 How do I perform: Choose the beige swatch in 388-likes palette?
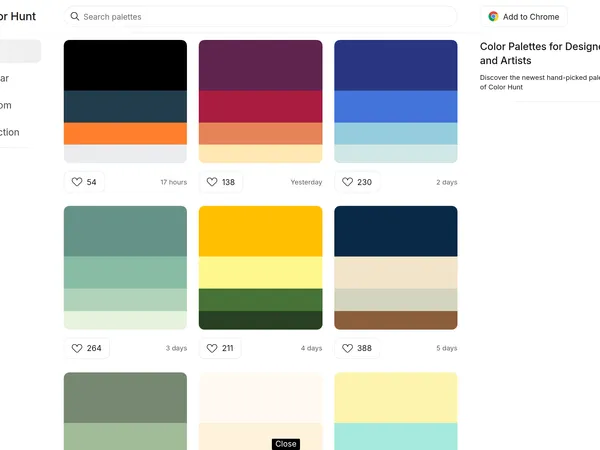(396, 272)
